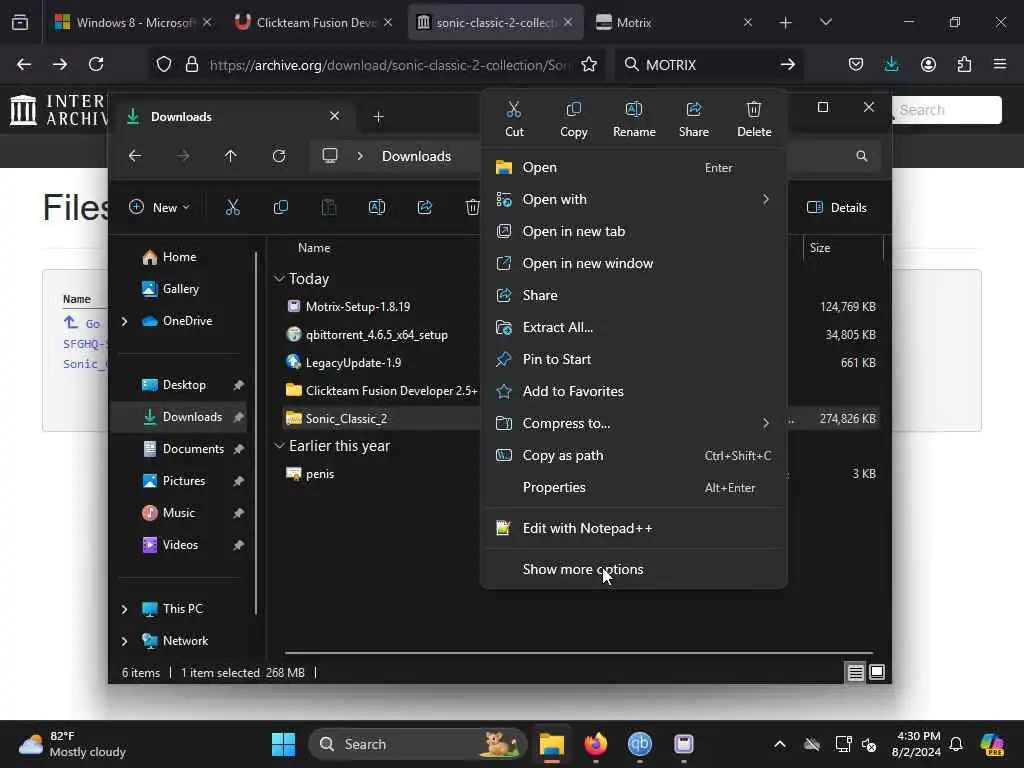This screenshot has height=768, width=1024.
Task: Click Copy icon in context menu
Action: [573, 110]
